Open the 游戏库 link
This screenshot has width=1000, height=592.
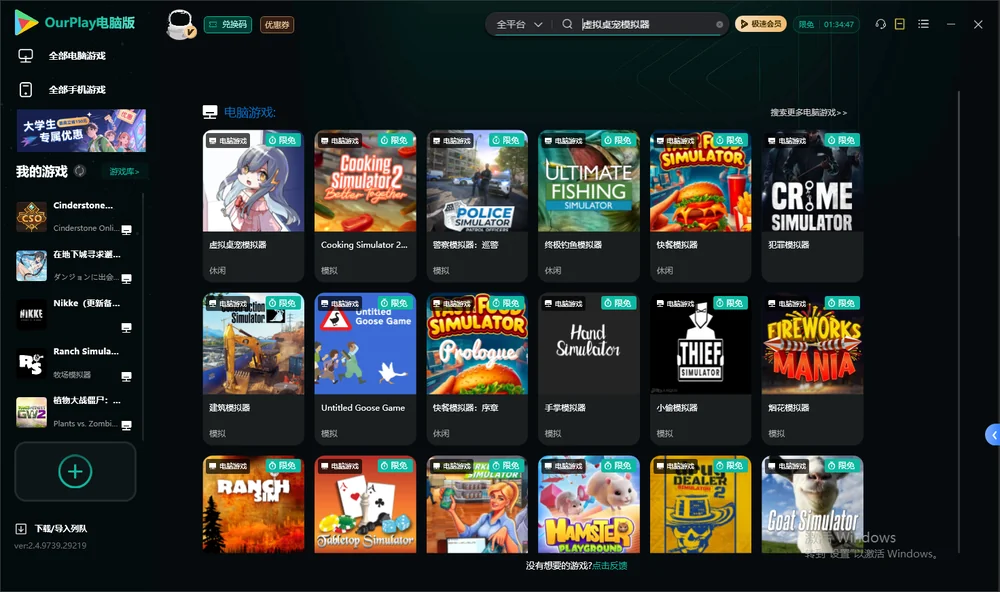124,171
